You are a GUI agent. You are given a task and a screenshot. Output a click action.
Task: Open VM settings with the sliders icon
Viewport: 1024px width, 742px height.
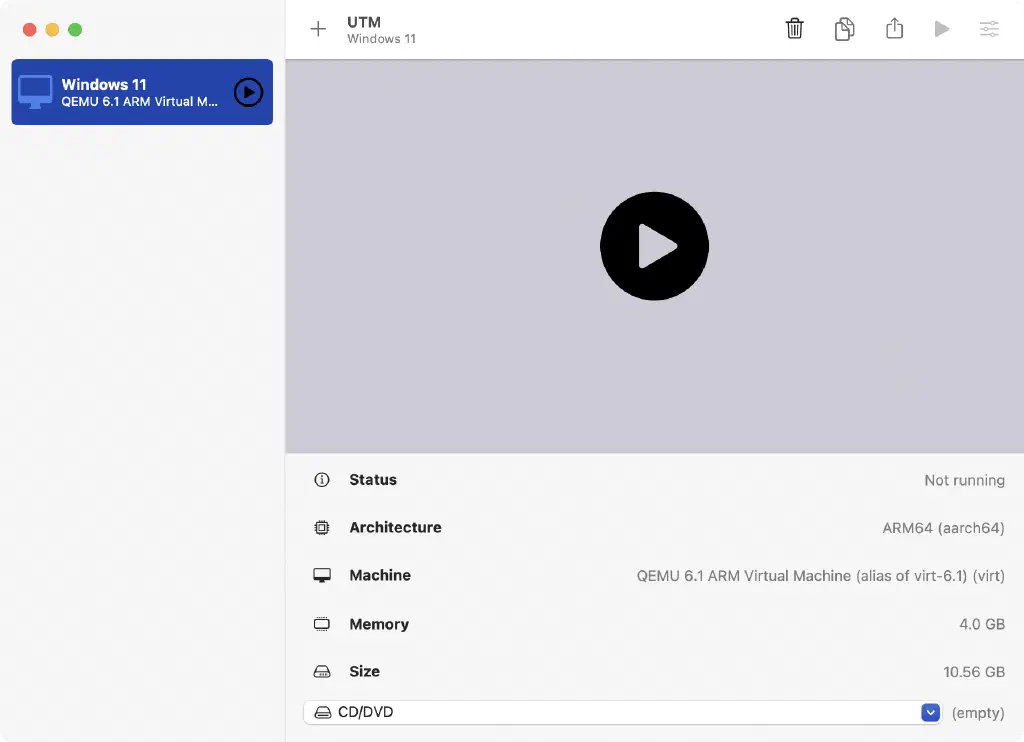(x=989, y=29)
